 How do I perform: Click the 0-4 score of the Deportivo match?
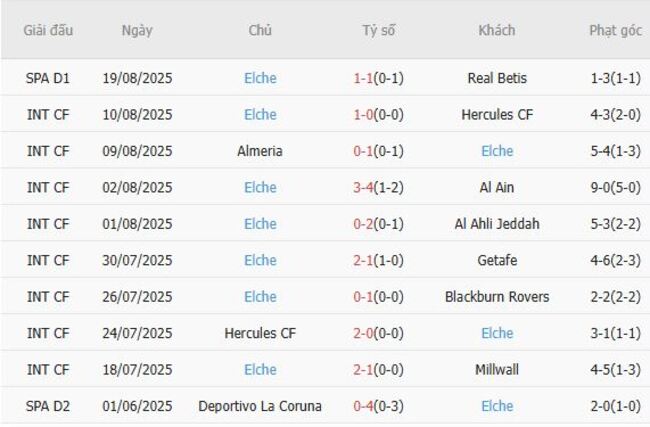tap(364, 406)
